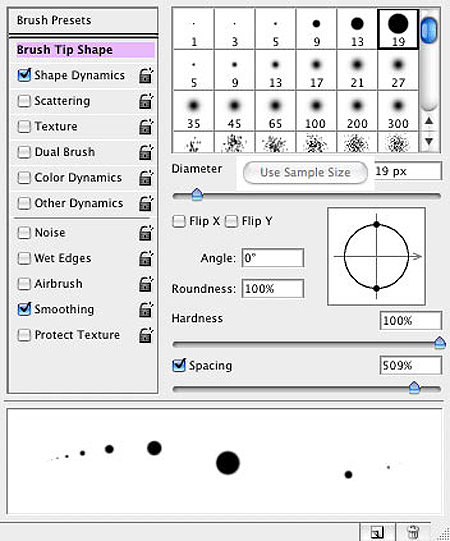Select the hard round 3 brush preset
Viewport: 450px width, 541px height.
pos(235,29)
